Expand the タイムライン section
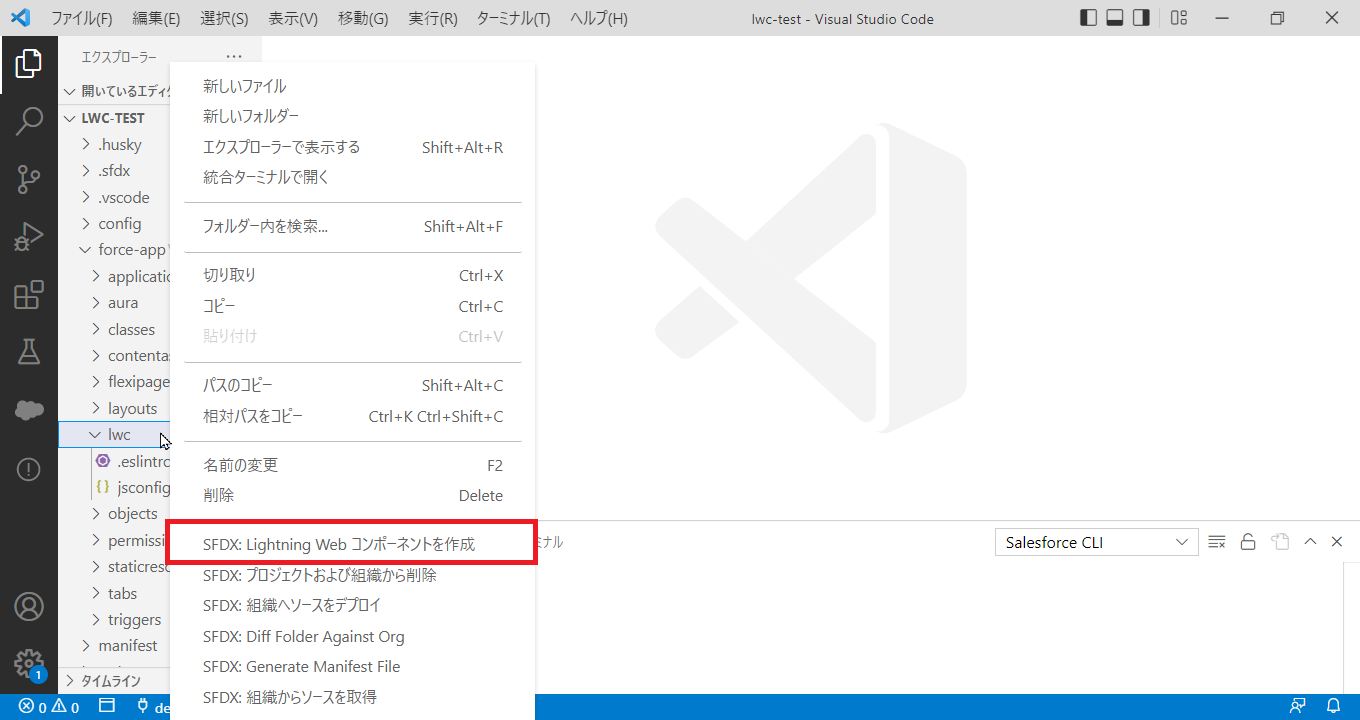 [x=110, y=681]
